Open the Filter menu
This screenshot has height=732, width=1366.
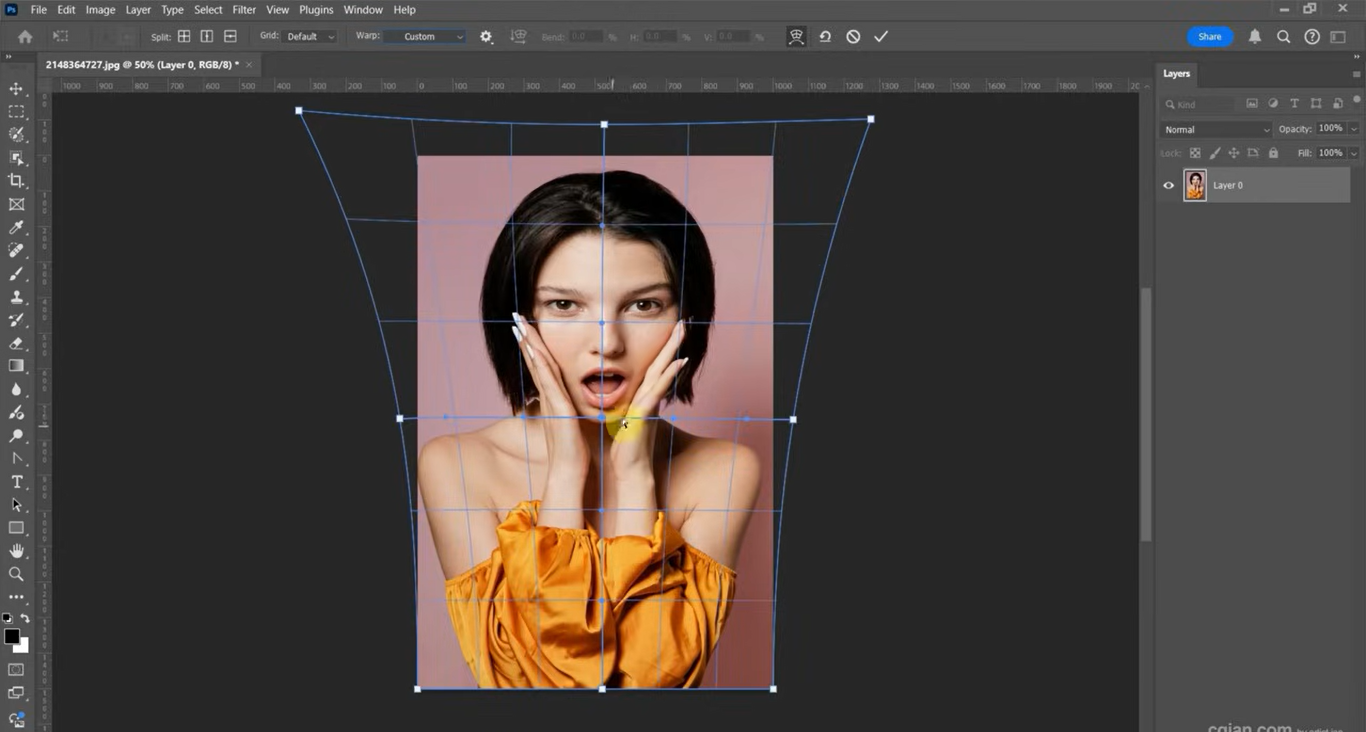pos(244,10)
